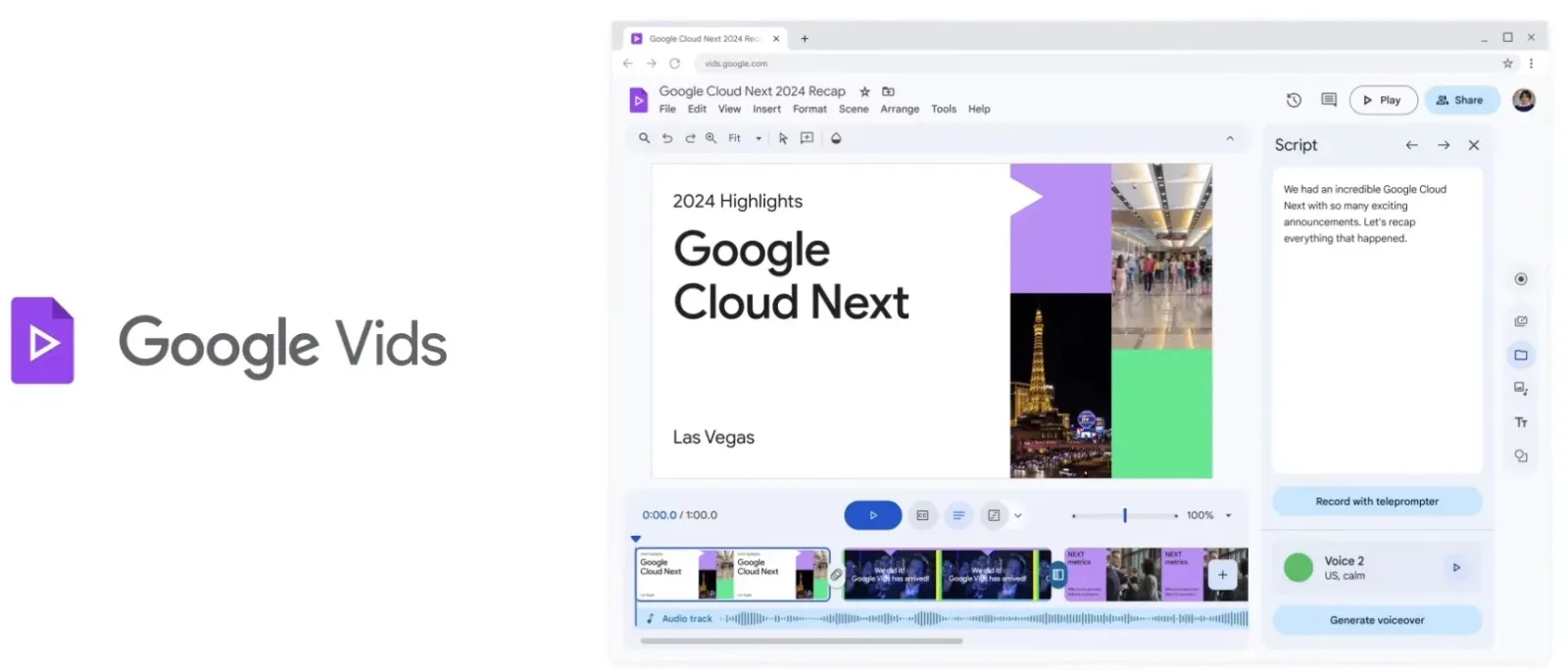Viewport: 1568px width, 670px height.
Task: Select the Google Vids has arrived scene clip
Action: click(947, 575)
